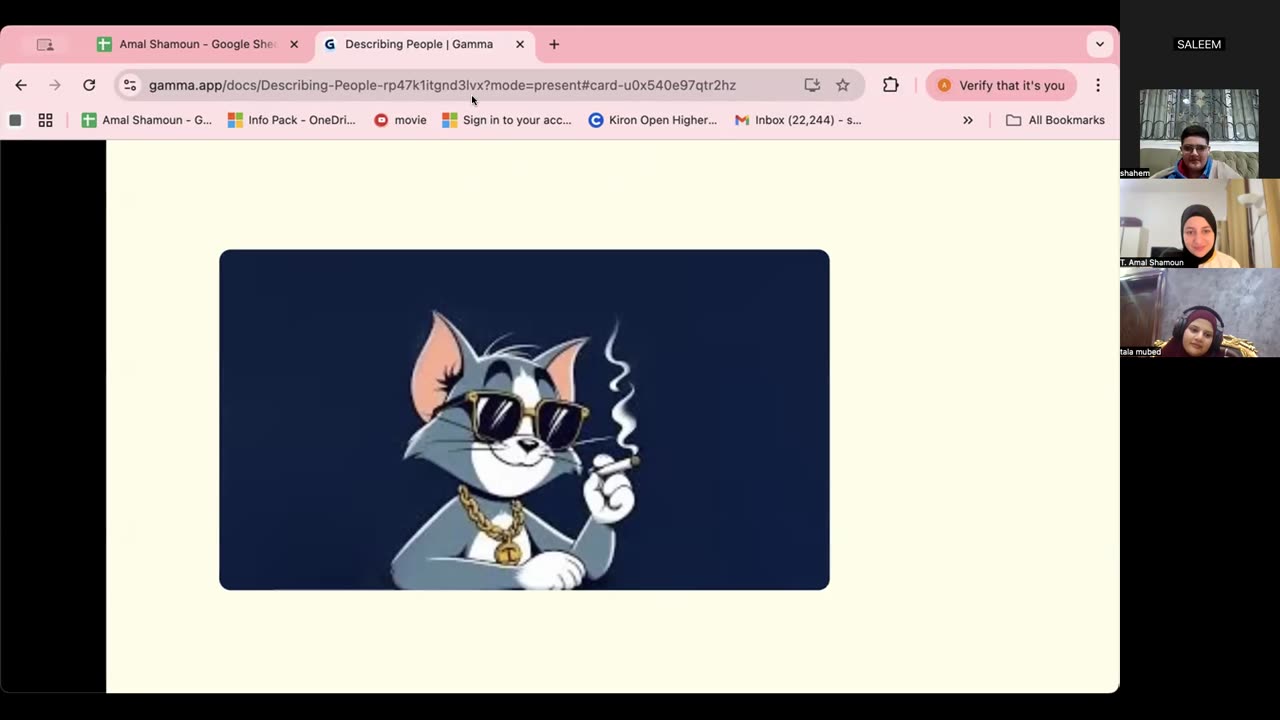Open Chrome three-dot menu
The width and height of the screenshot is (1280, 720).
1098,85
